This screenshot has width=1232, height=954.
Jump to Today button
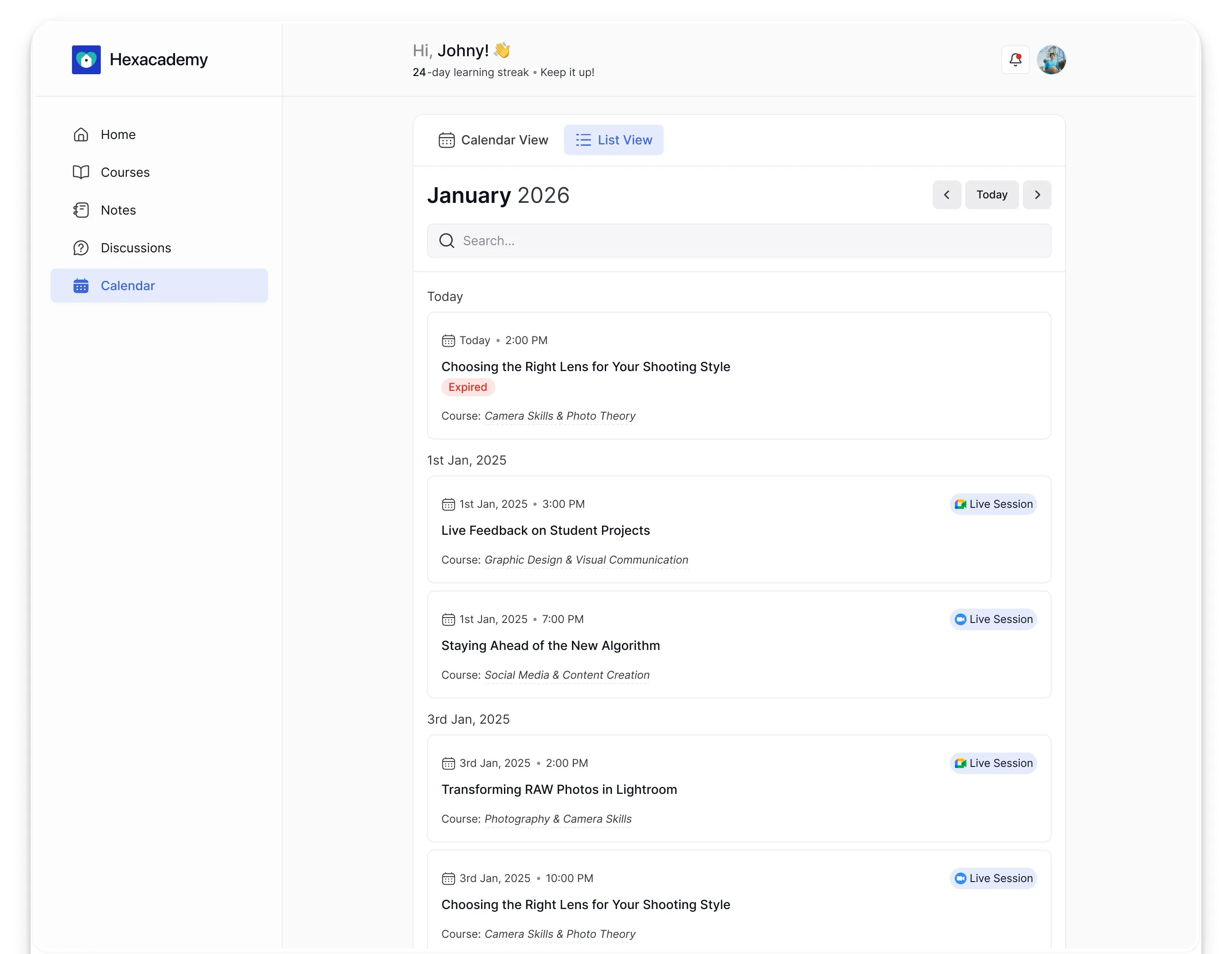992,195
